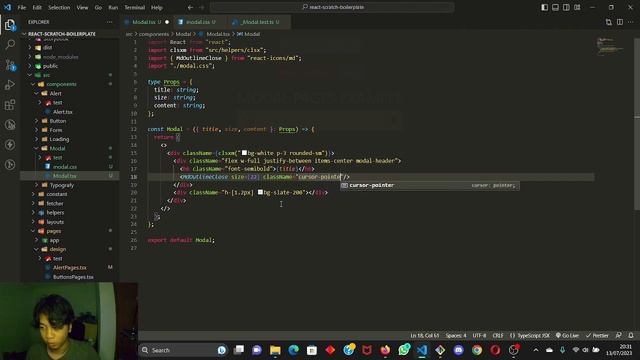This screenshot has width=640, height=360.
Task: Collapse the Alert folder
Action: (56, 93)
